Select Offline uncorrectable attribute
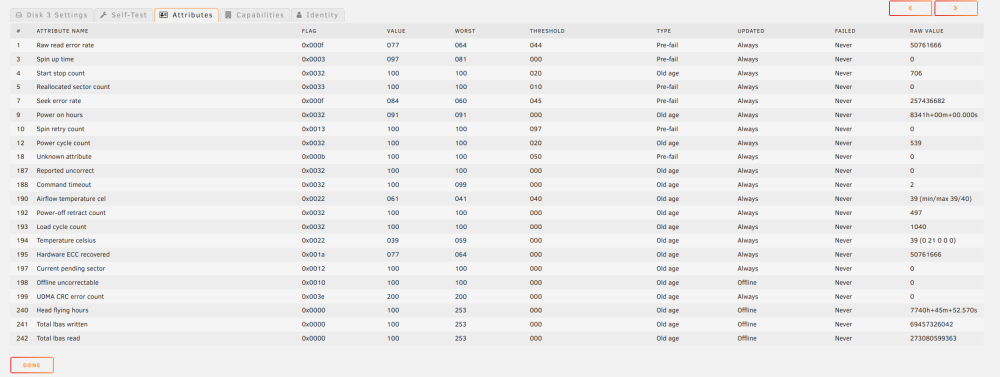1000x377 pixels. pos(68,283)
